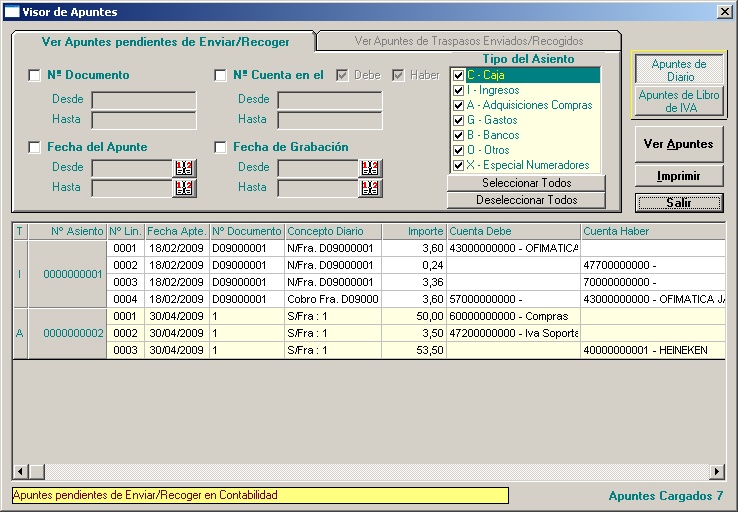The height and width of the screenshot is (512, 738).
Task: Close the Visor de Apuntes window
Action: (x=724, y=12)
